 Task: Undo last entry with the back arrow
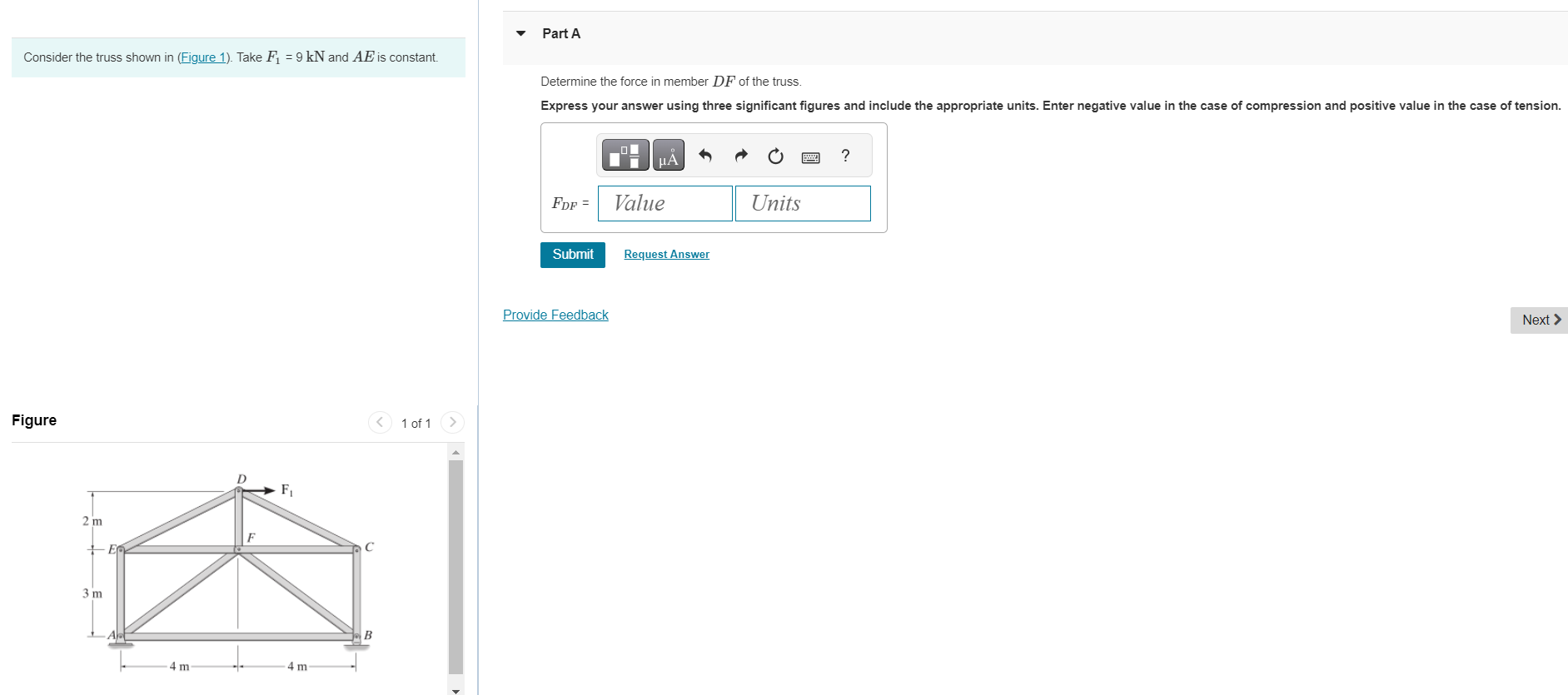[x=705, y=156]
